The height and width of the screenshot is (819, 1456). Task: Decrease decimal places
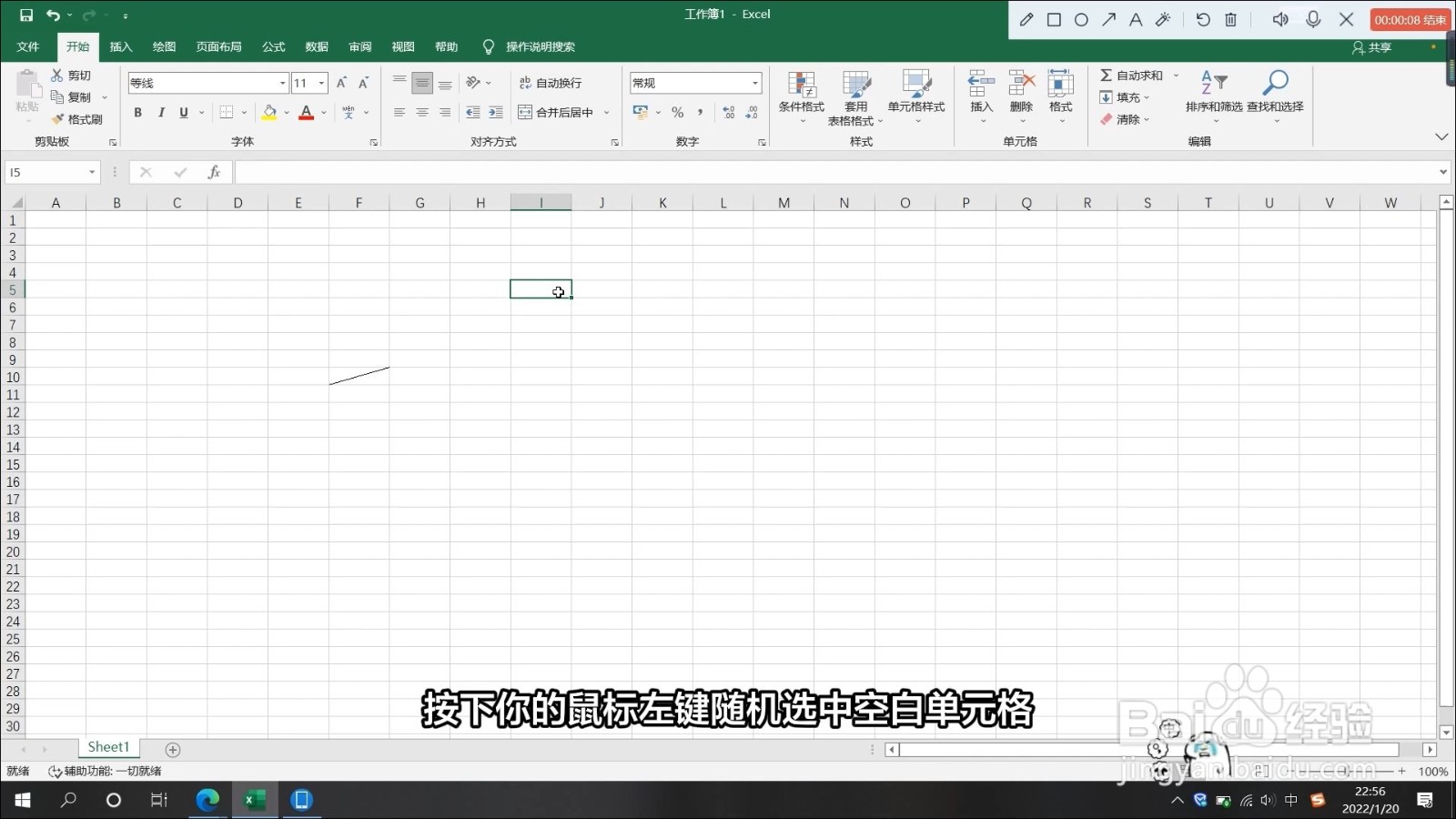point(751,112)
